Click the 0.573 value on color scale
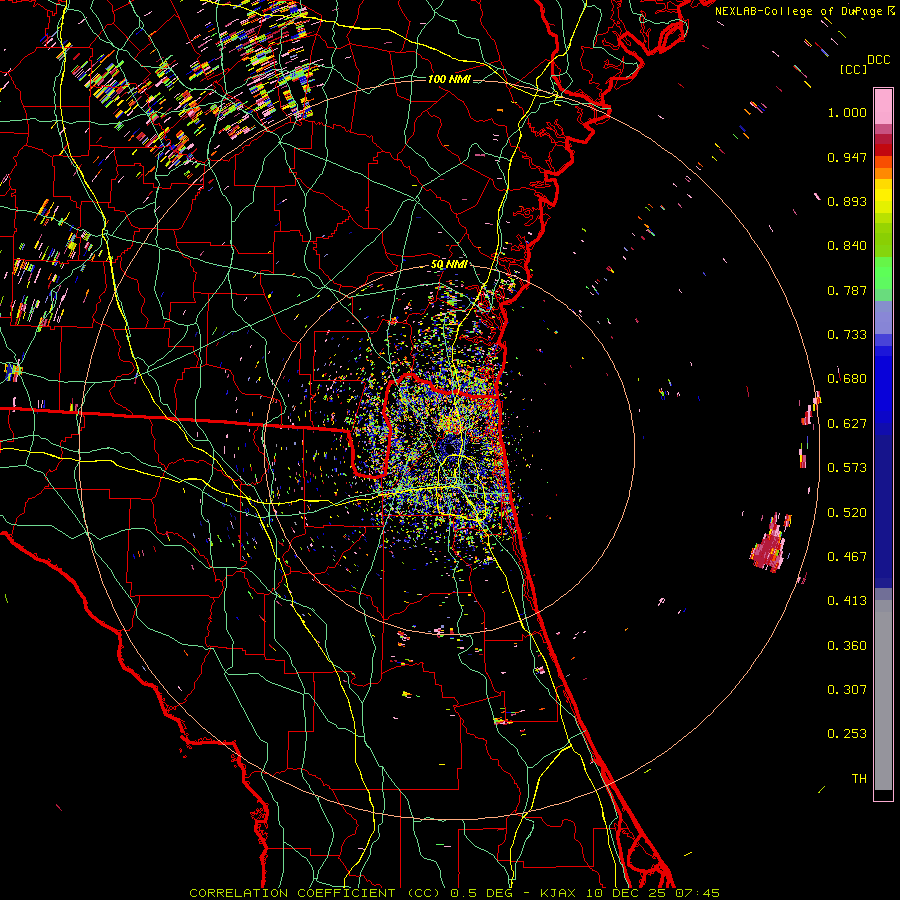This screenshot has height=900, width=900. [847, 468]
